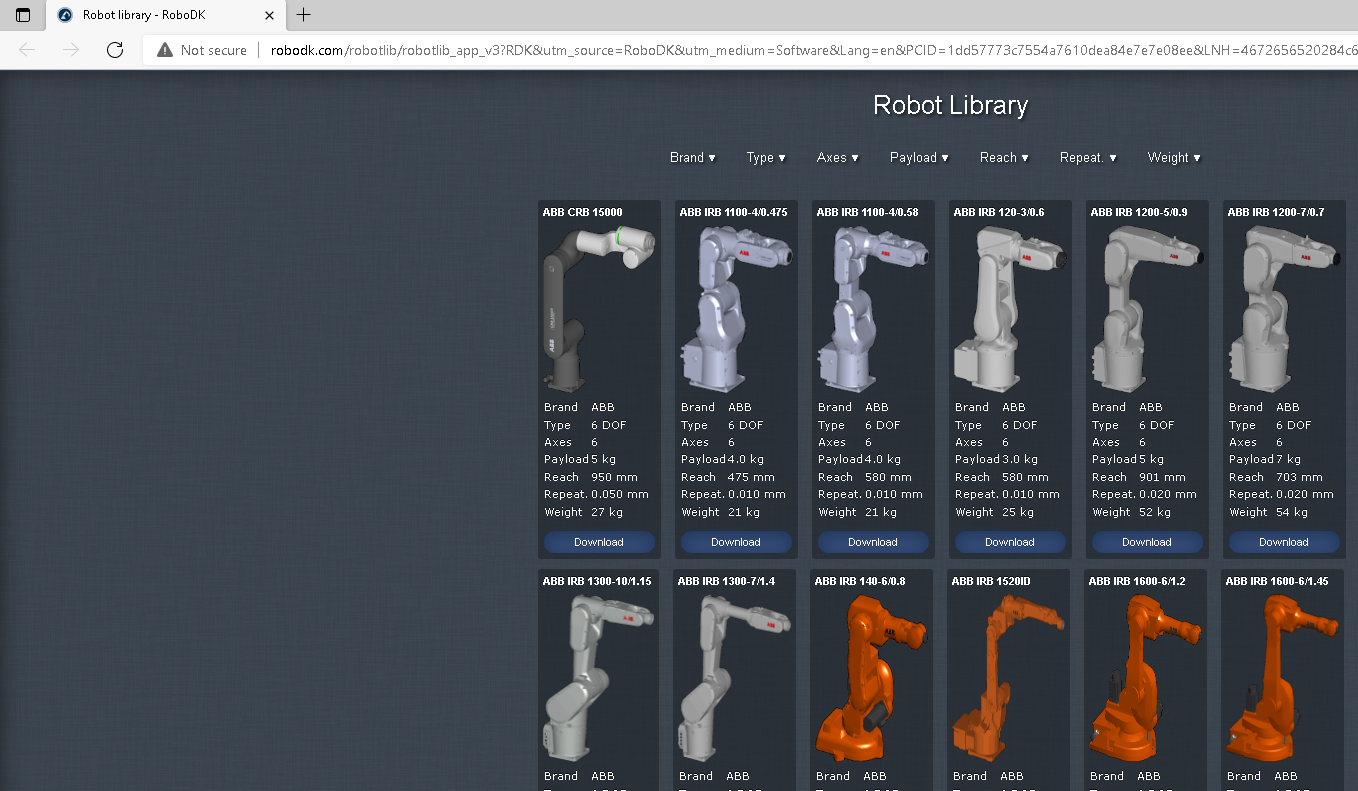Click the ABB IRB 1600-6/1.2 robot image

click(1145, 677)
